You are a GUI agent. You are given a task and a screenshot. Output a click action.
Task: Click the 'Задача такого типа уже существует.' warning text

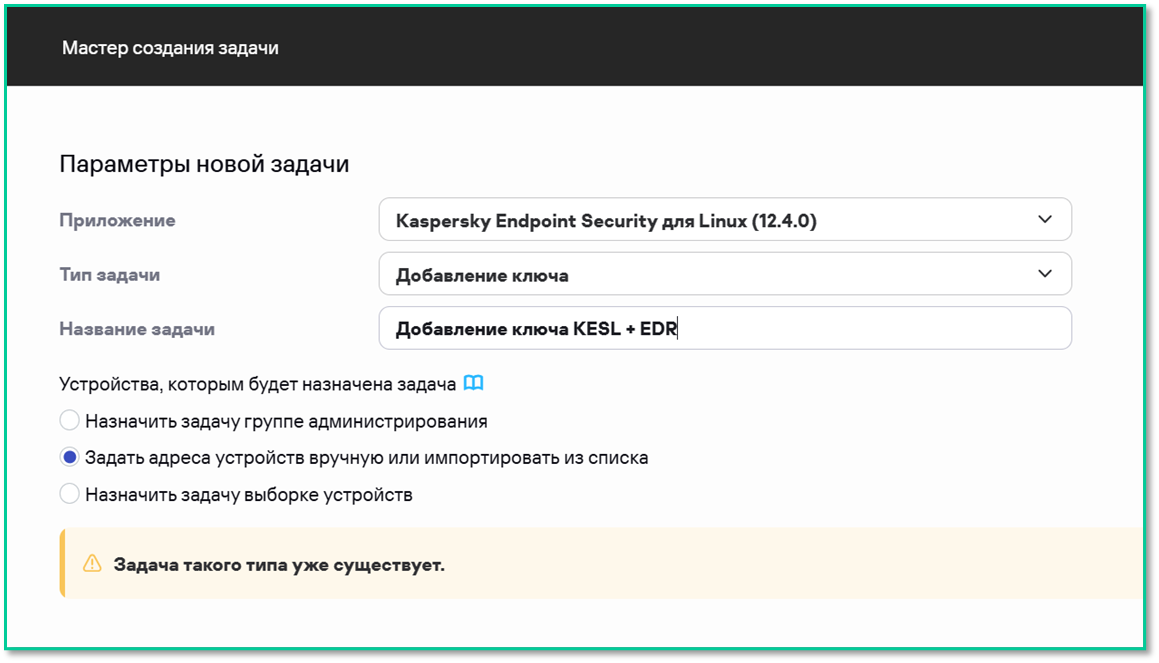click(x=279, y=565)
